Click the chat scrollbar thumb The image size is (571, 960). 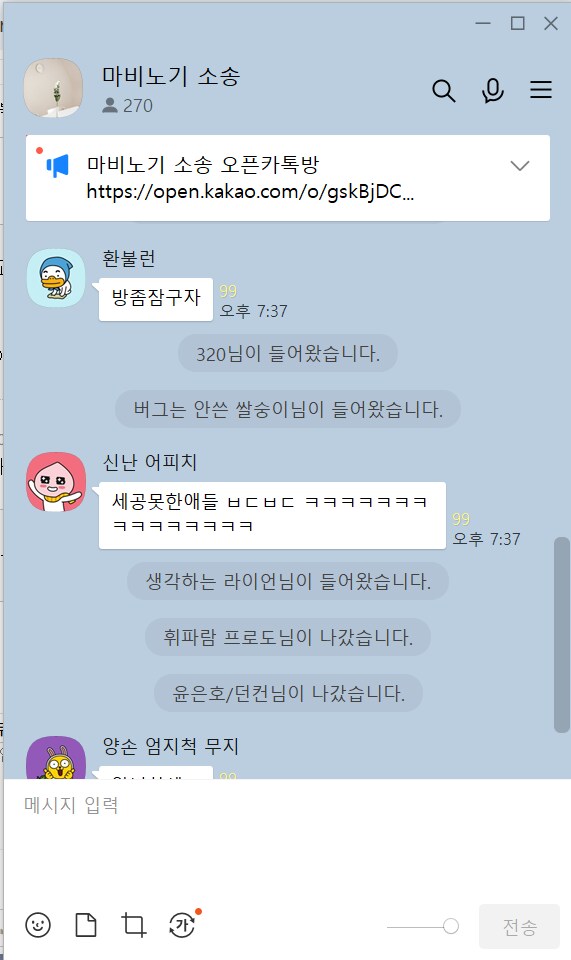tap(561, 635)
